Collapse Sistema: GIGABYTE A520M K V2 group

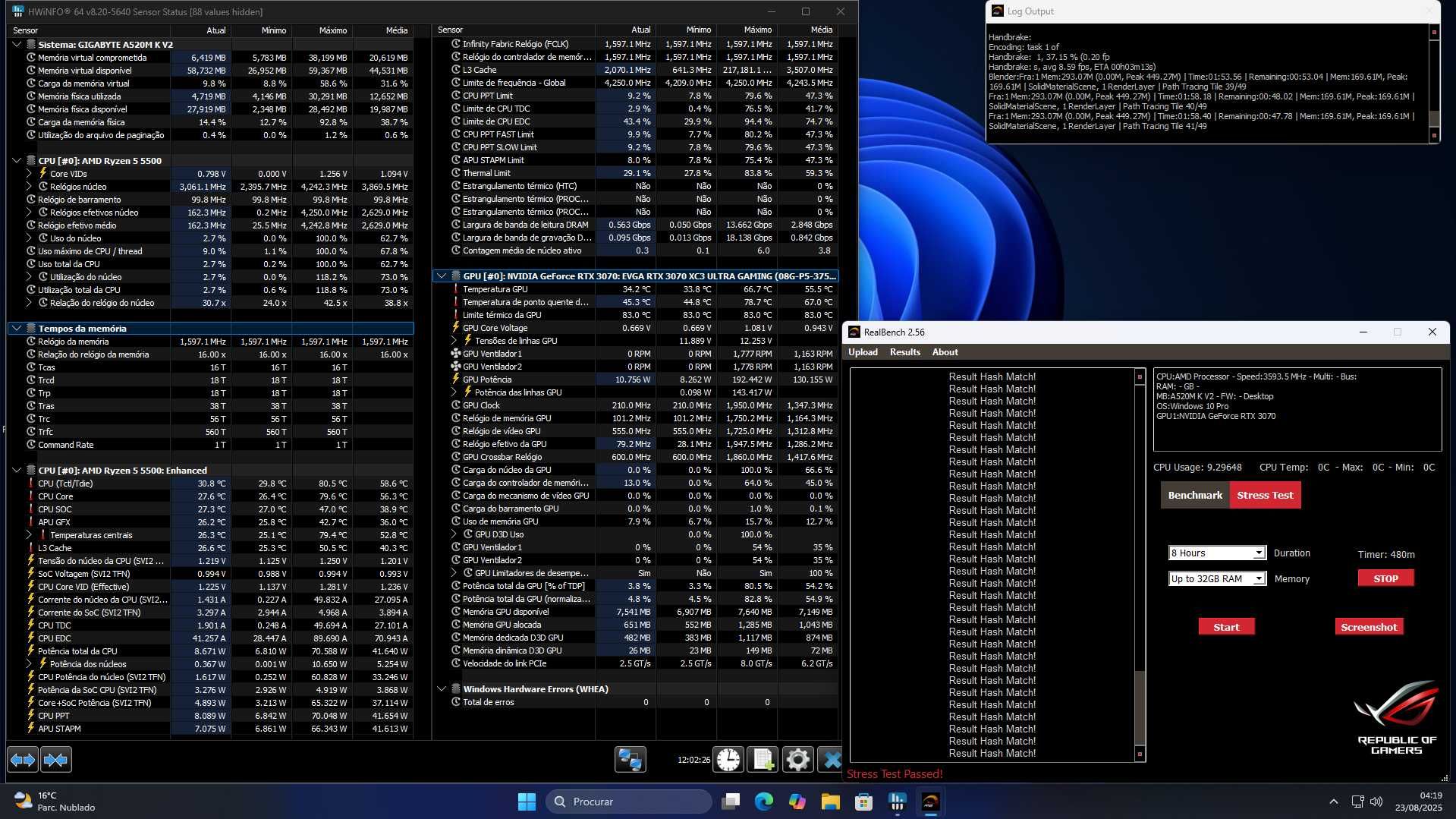click(17, 44)
